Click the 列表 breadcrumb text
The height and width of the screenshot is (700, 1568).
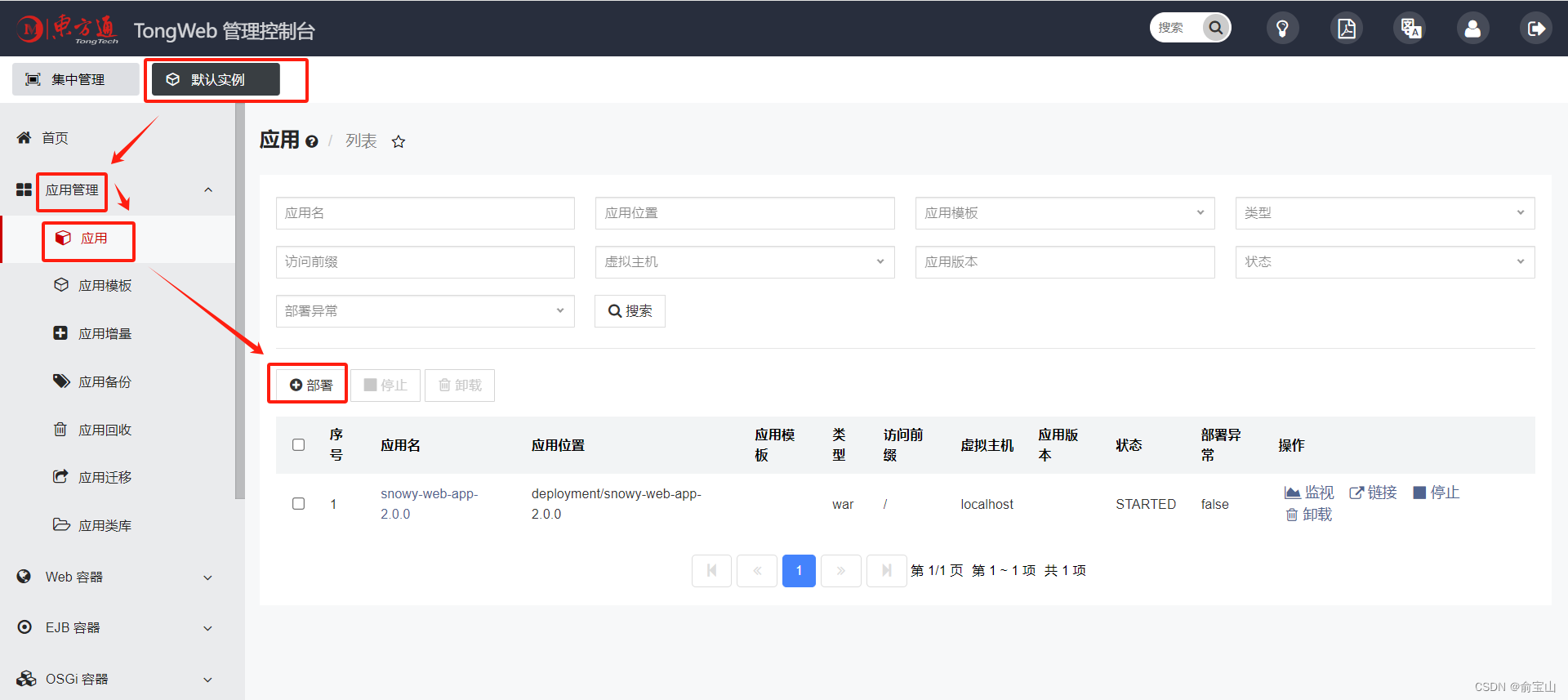[x=361, y=141]
